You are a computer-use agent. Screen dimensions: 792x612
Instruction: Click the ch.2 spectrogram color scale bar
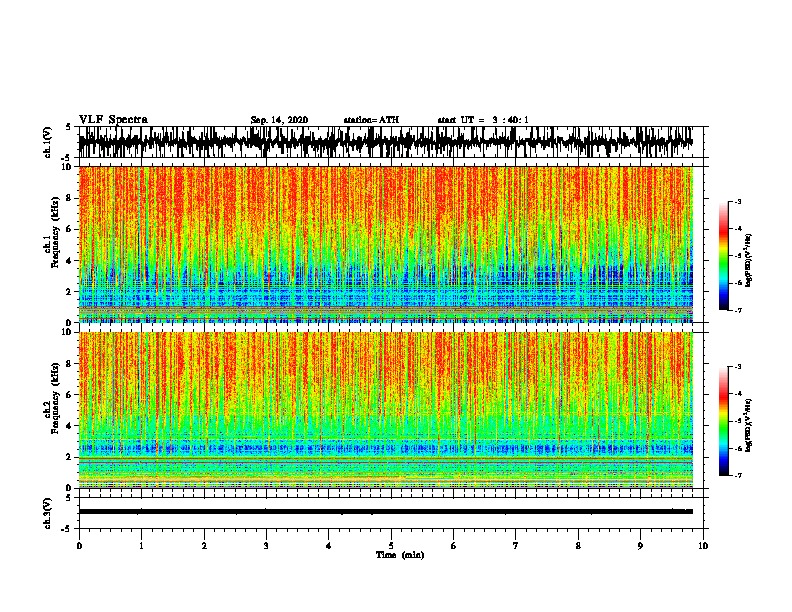click(723, 421)
